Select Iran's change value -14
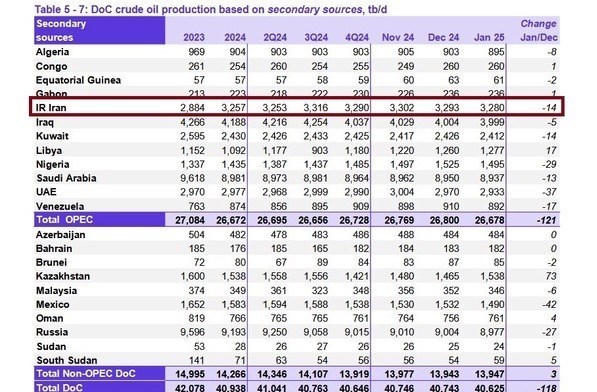 (549, 108)
